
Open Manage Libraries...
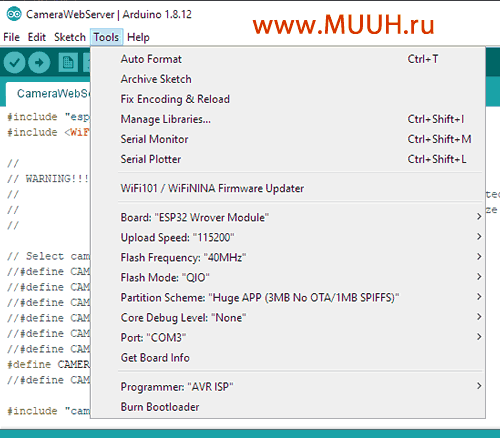coord(288,119)
